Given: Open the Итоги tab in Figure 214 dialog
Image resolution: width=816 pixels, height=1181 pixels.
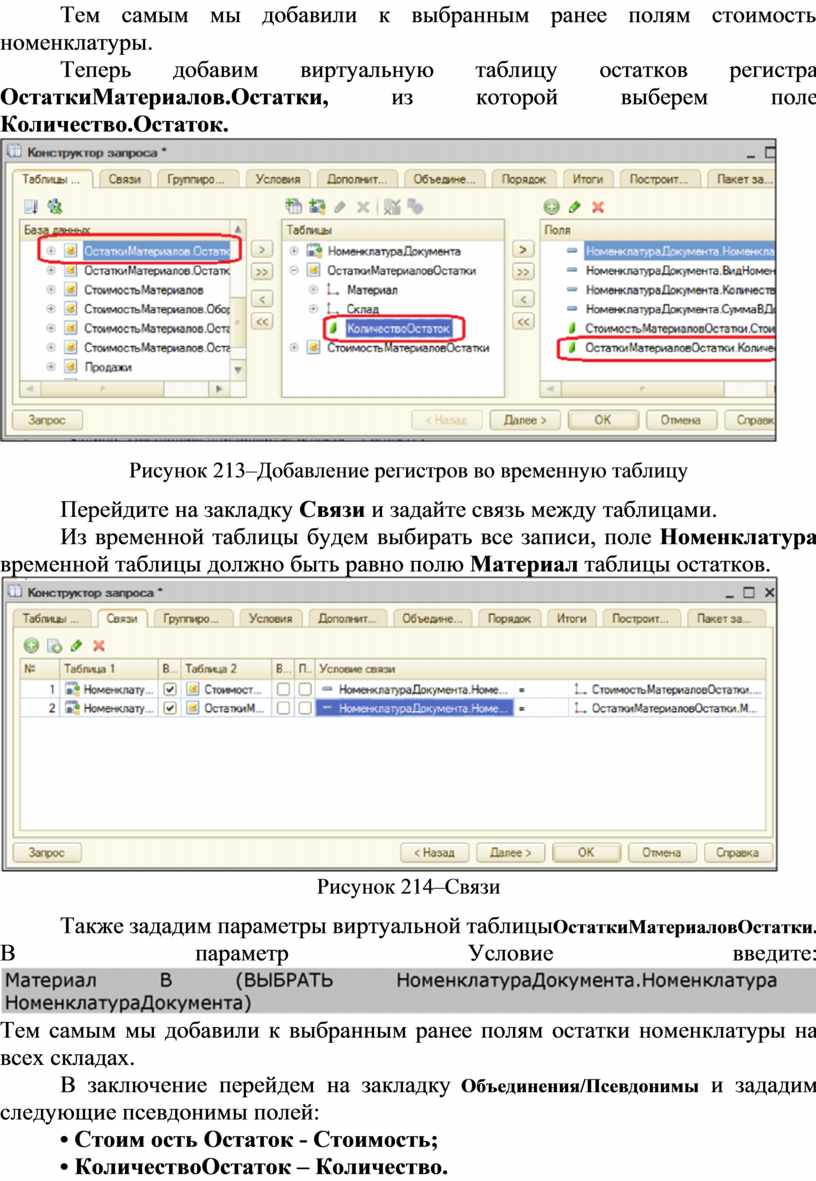Looking at the screenshot, I should [572, 619].
